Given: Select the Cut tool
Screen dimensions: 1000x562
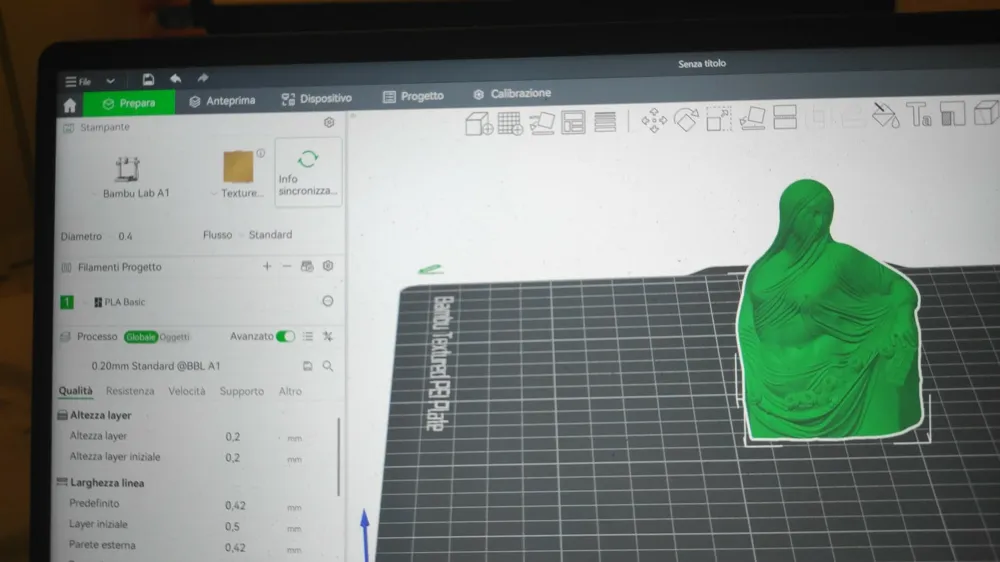Looking at the screenshot, I should tap(785, 117).
